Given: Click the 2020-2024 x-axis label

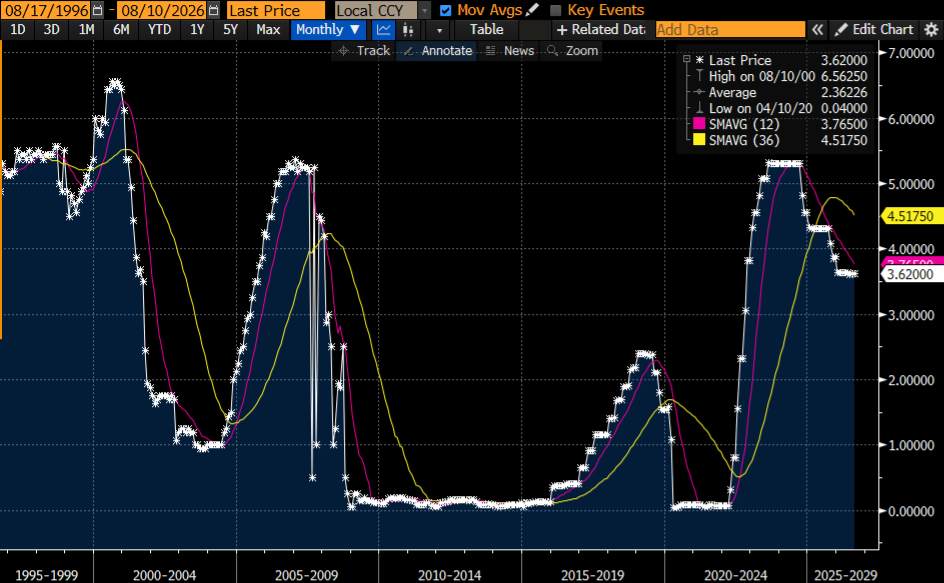Looking at the screenshot, I should (736, 575).
